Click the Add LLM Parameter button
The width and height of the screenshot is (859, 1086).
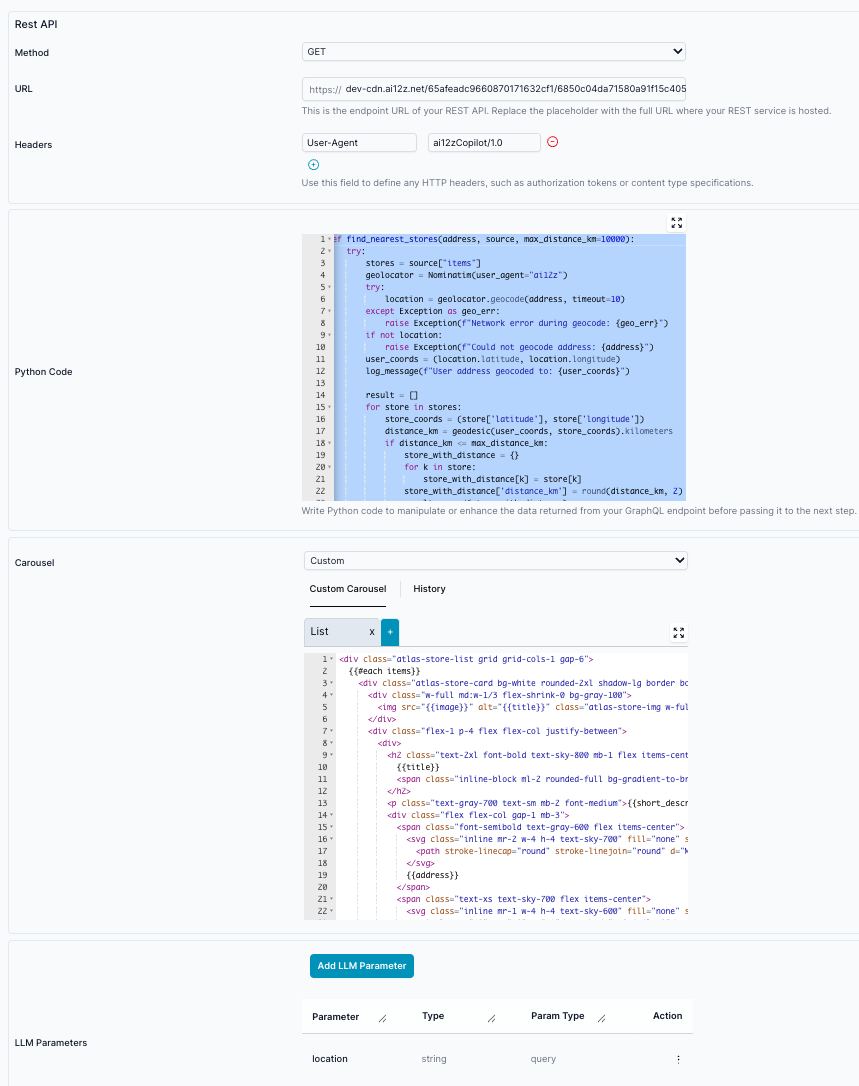[x=362, y=966]
